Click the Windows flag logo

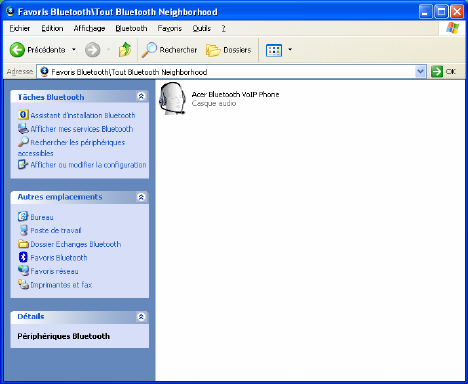[x=453, y=28]
